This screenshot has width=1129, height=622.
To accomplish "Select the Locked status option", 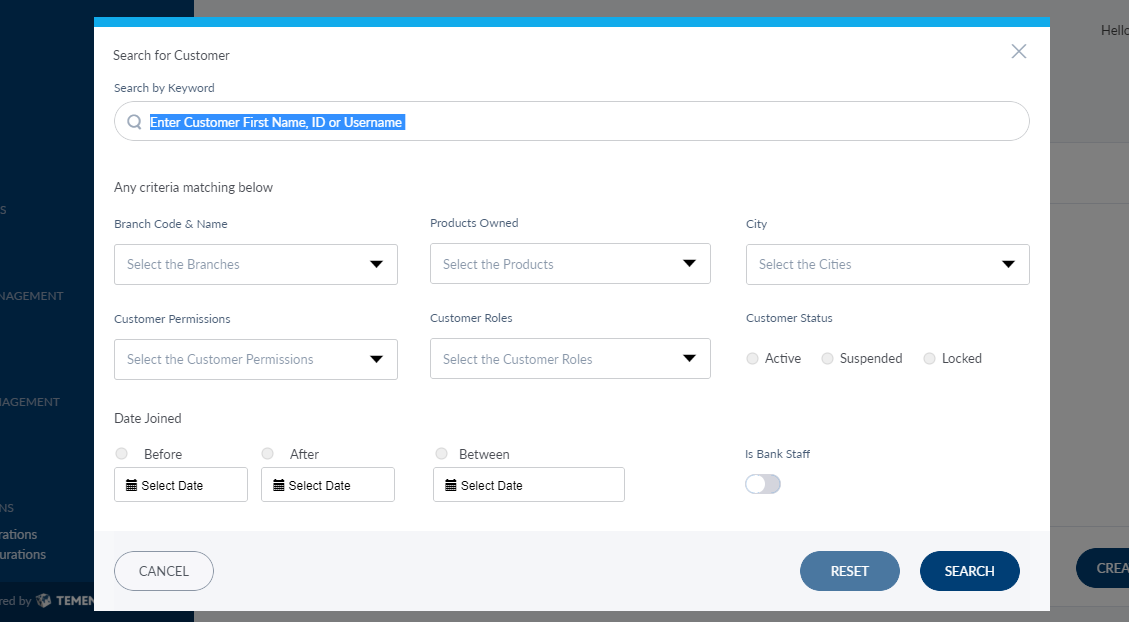I will click(x=929, y=358).
